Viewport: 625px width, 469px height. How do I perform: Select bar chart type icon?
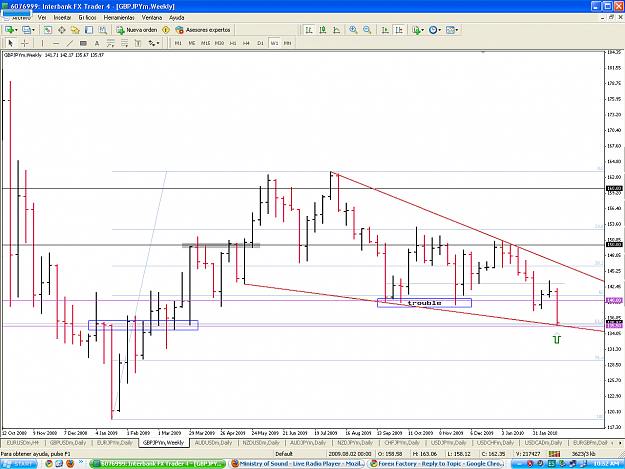(309, 30)
